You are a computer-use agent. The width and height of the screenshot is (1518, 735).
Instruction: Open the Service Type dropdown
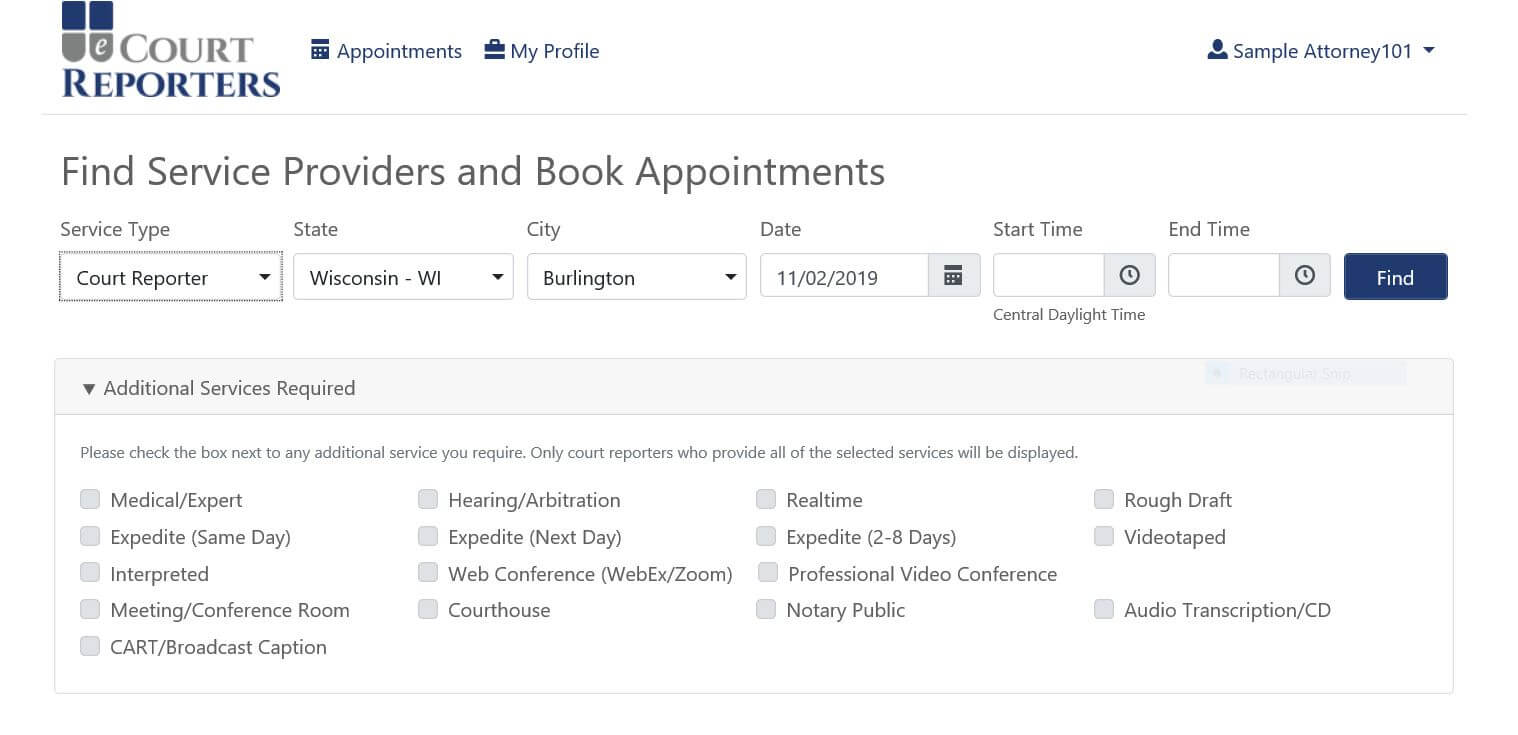pos(171,277)
